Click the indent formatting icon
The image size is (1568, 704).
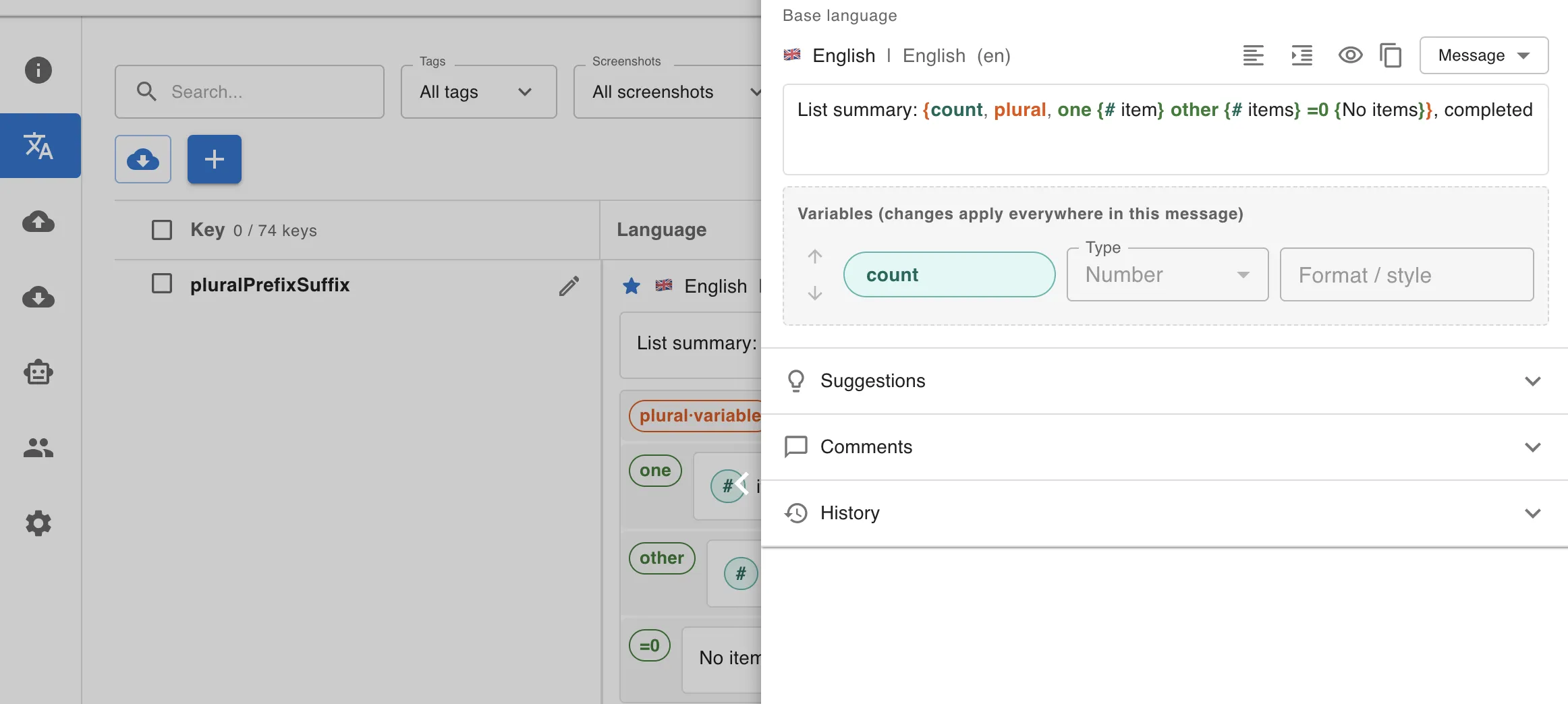(1302, 55)
